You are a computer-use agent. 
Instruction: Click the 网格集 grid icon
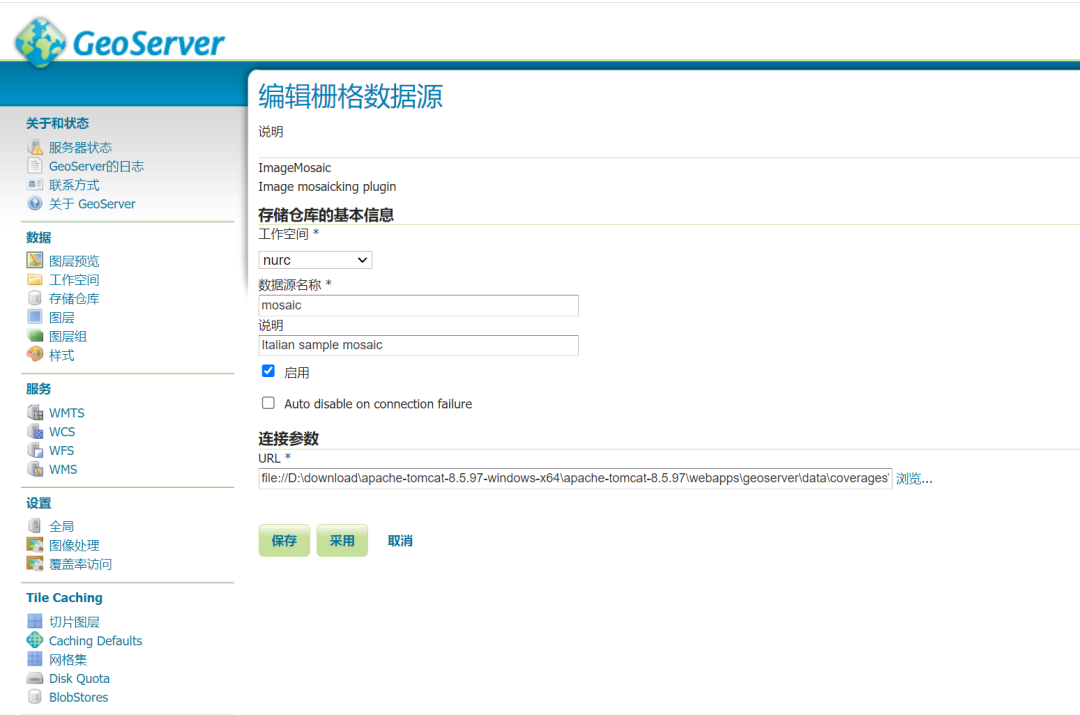[35, 659]
